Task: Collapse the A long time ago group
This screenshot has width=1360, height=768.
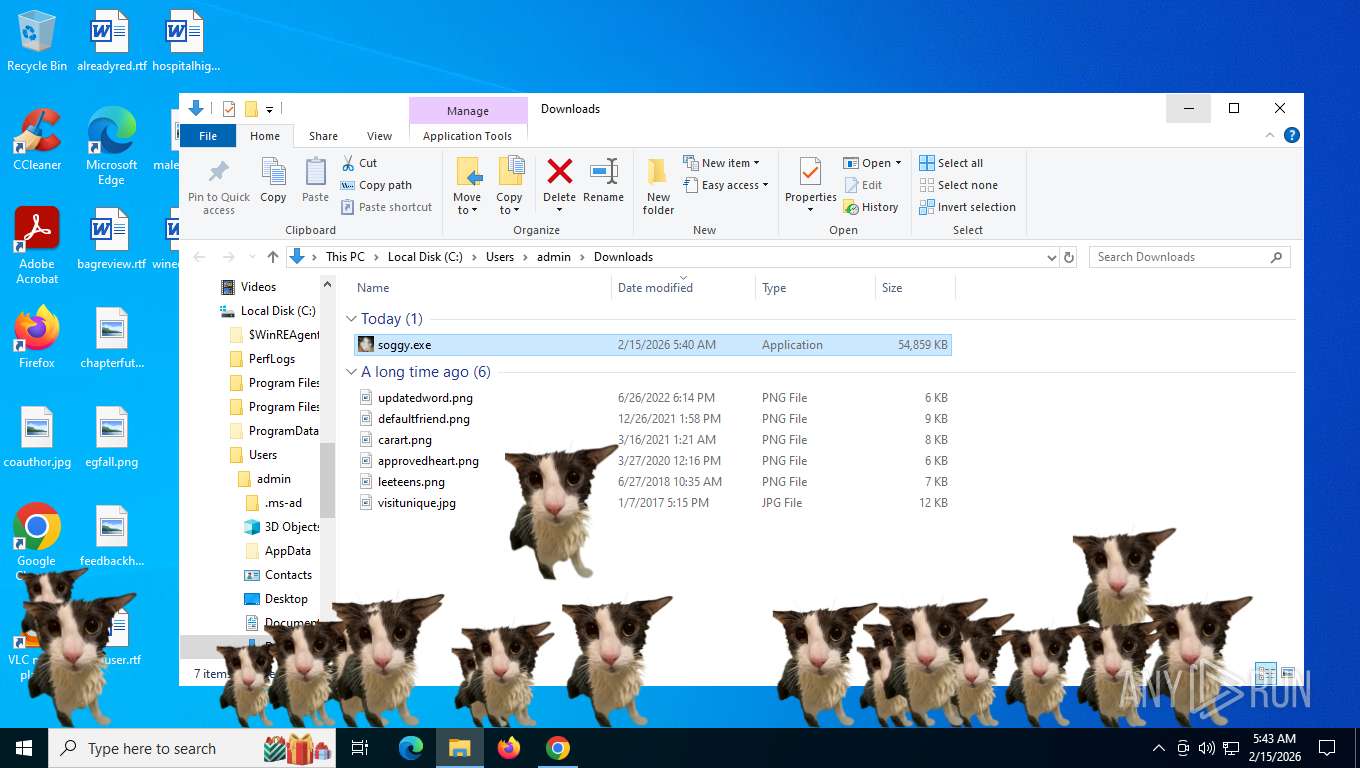Action: (351, 372)
